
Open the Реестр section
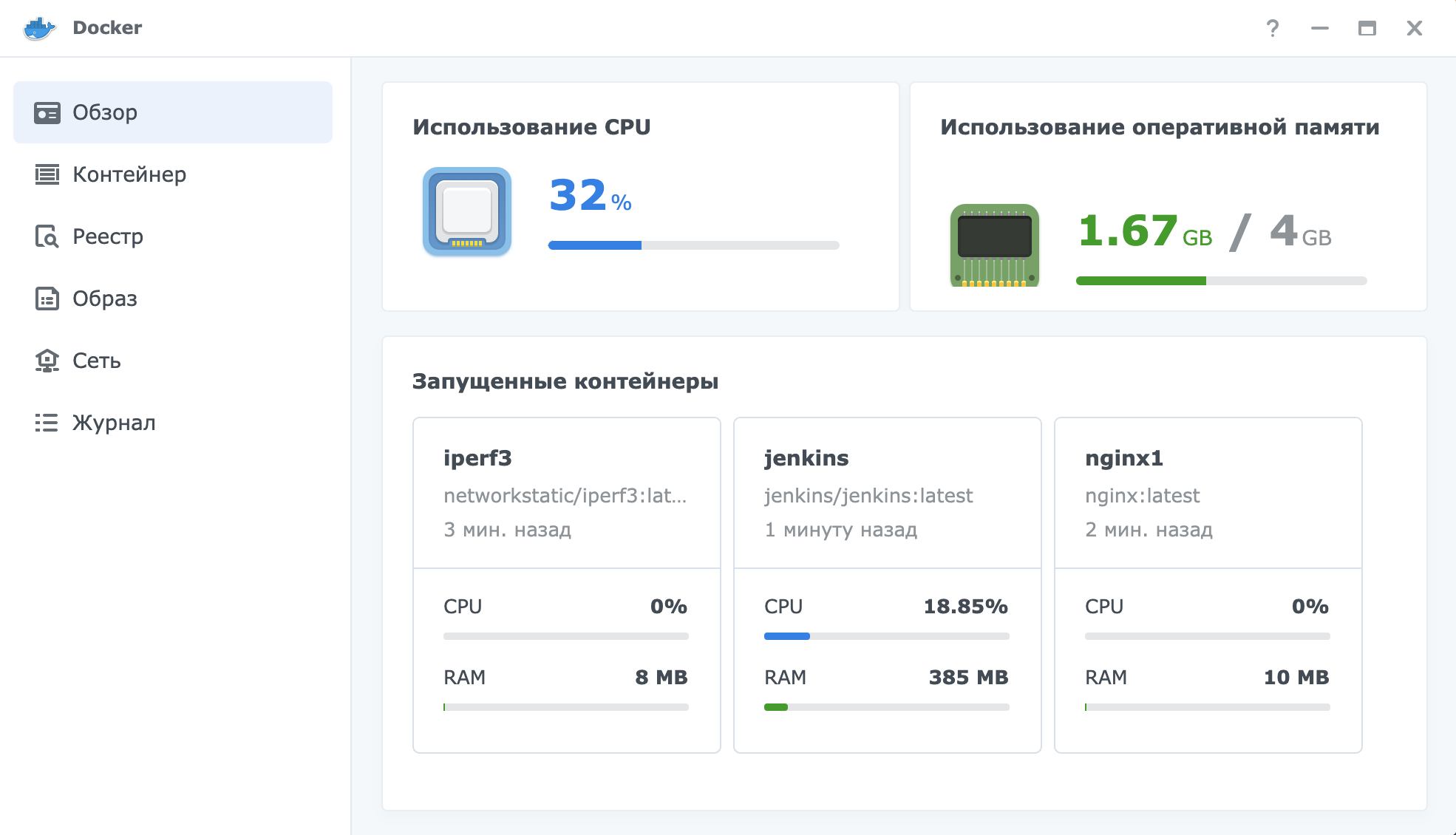(108, 236)
